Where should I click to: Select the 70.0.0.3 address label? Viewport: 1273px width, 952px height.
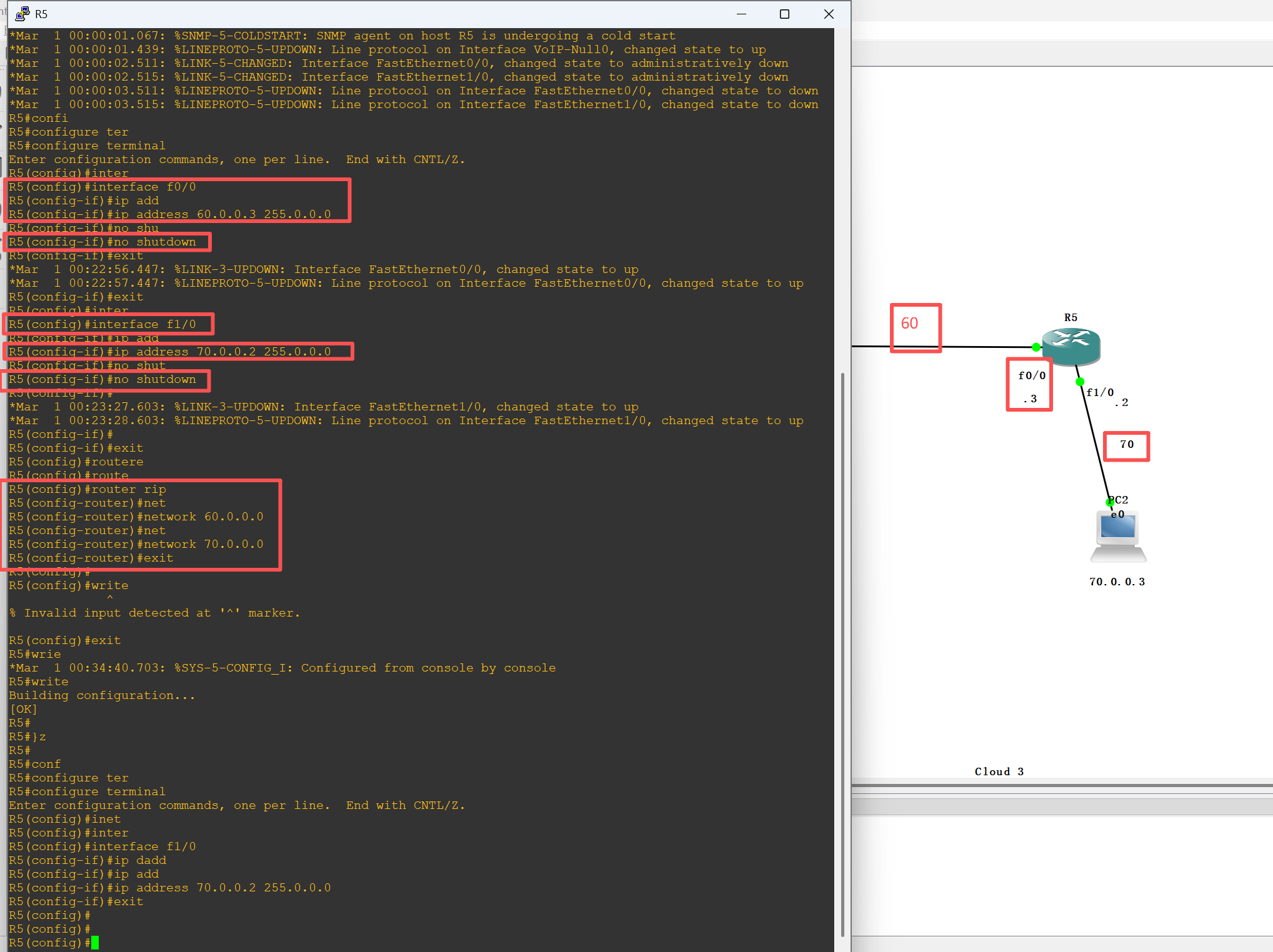pyautogui.click(x=1117, y=582)
